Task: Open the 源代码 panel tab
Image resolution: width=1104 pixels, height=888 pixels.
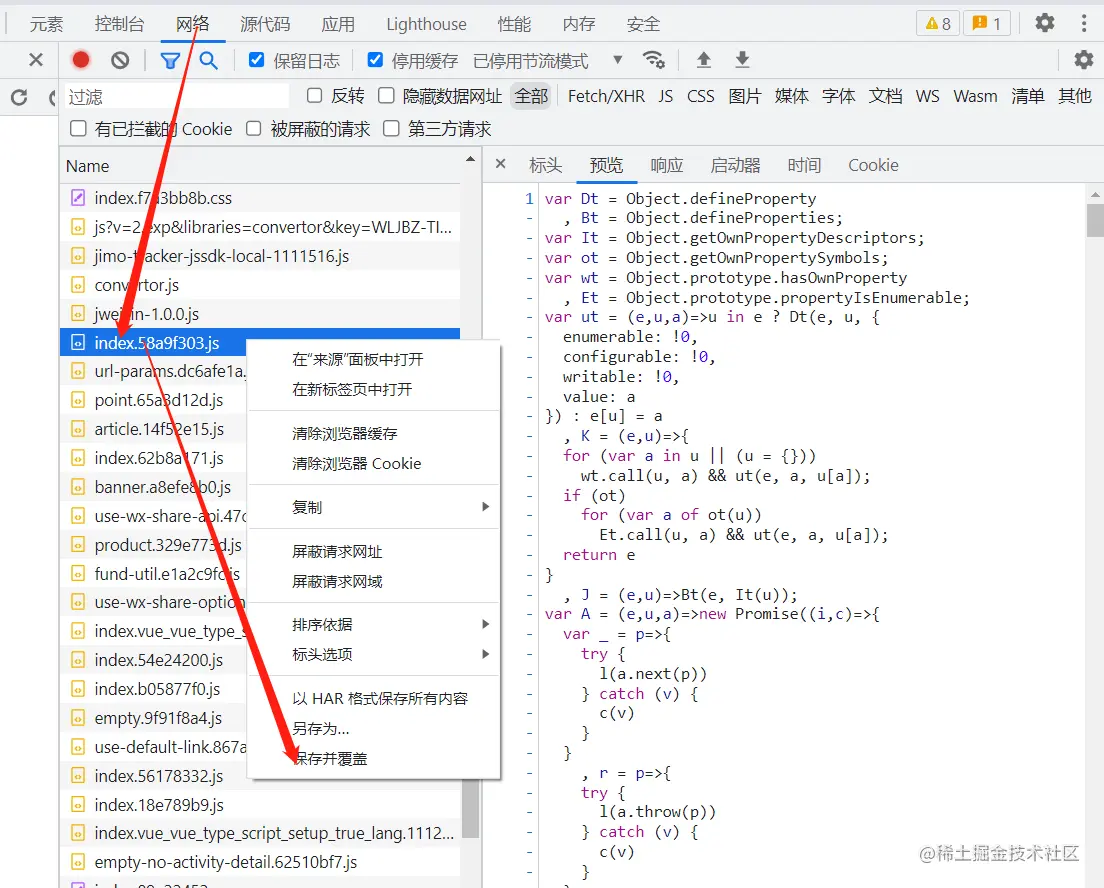Action: click(x=265, y=24)
